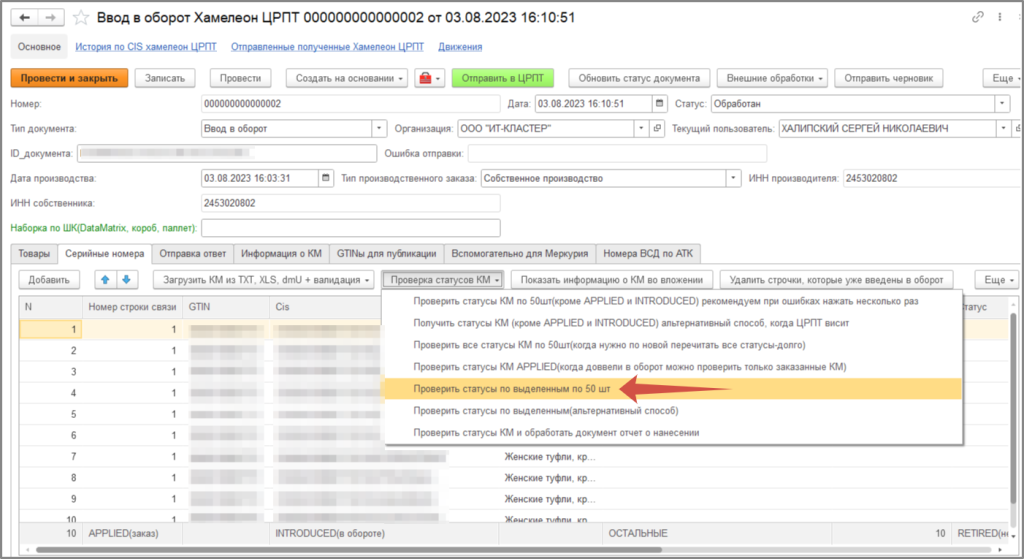Viewport: 1024px width, 559px height.
Task: Click the Добавить button
Action: (49, 280)
